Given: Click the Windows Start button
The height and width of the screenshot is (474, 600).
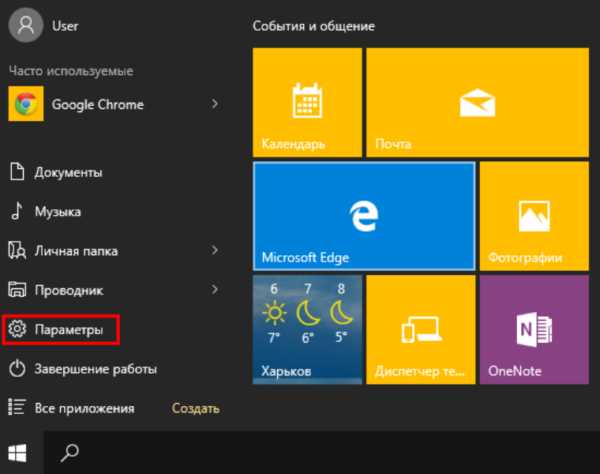Looking at the screenshot, I should (x=18, y=453).
